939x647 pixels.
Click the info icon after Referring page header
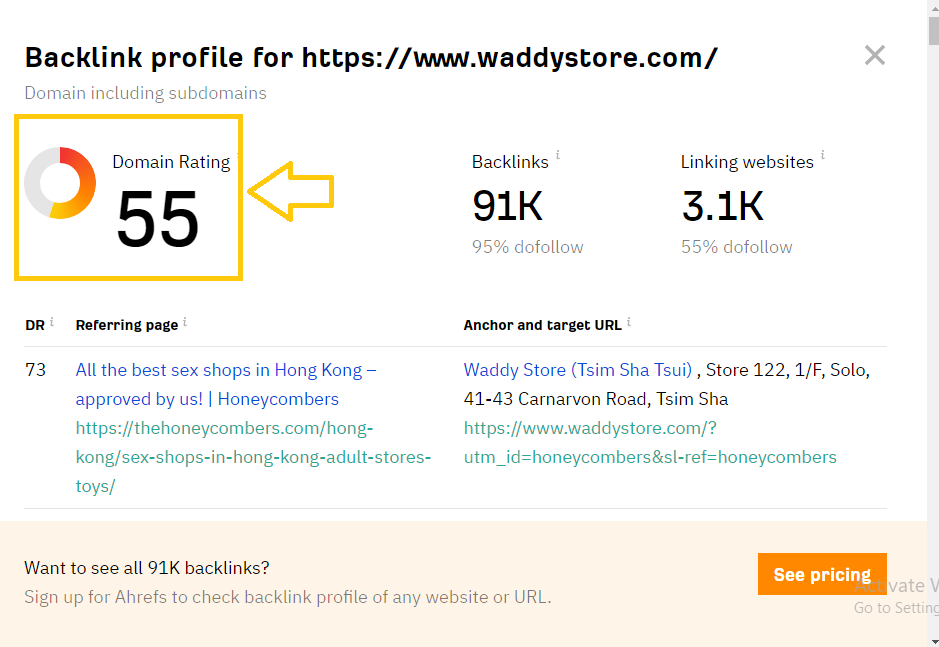185,322
